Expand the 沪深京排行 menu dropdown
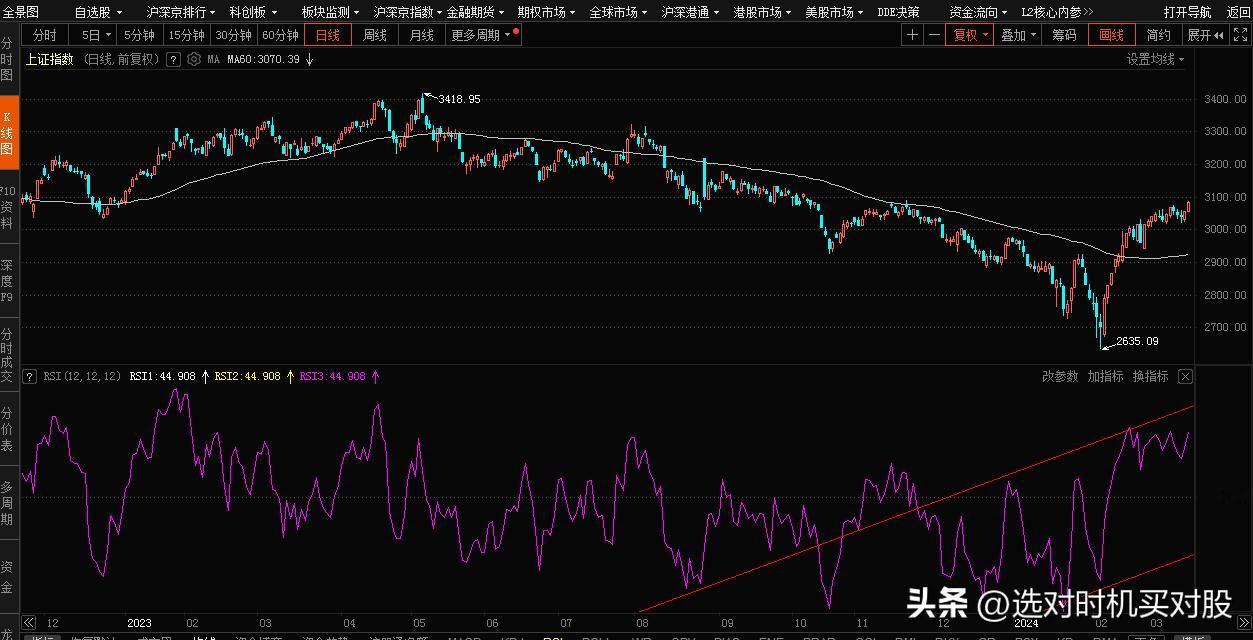The width and height of the screenshot is (1253, 640). tap(181, 12)
